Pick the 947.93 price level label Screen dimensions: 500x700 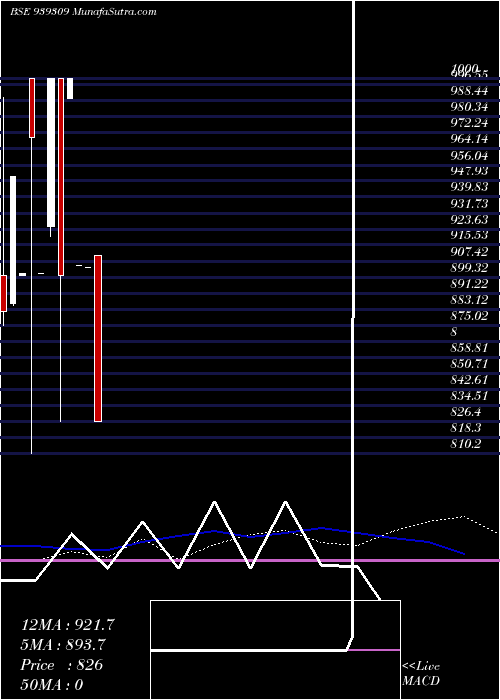469,171
